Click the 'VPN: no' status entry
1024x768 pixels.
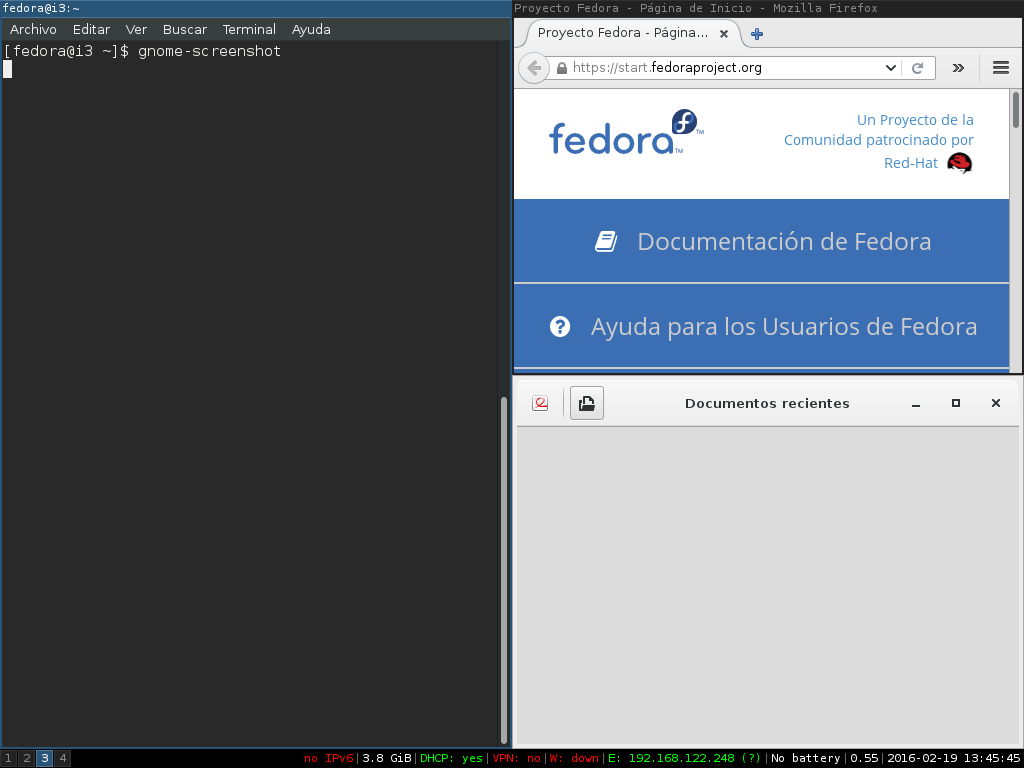pos(517,758)
